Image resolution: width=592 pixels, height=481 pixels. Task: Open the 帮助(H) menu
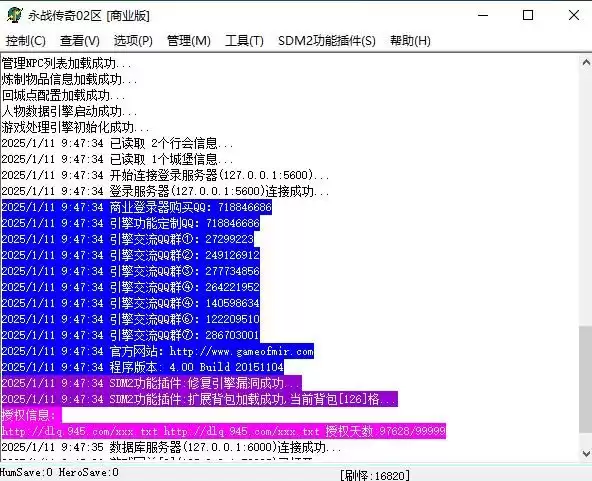coord(410,40)
